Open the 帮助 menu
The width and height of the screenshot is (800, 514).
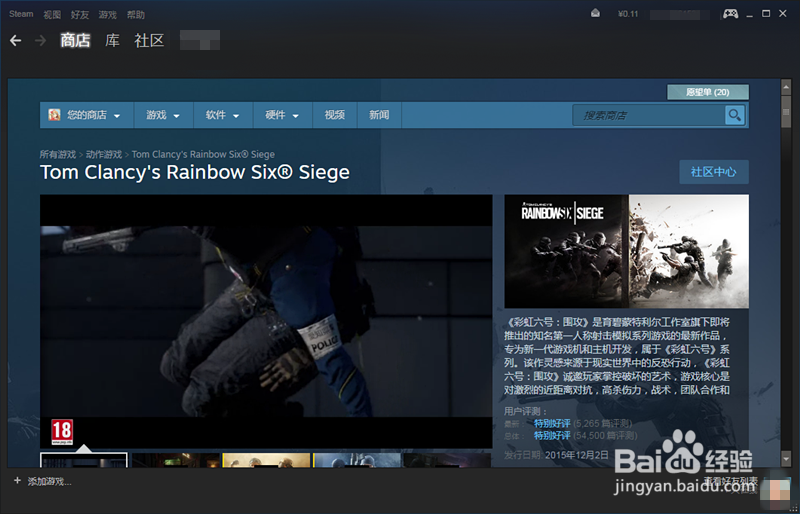click(136, 15)
